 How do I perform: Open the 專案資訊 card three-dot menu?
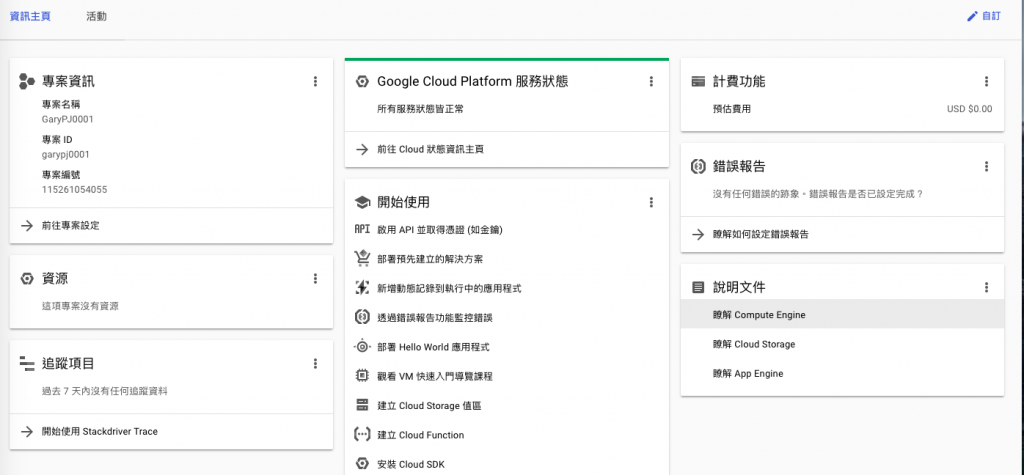(315, 81)
